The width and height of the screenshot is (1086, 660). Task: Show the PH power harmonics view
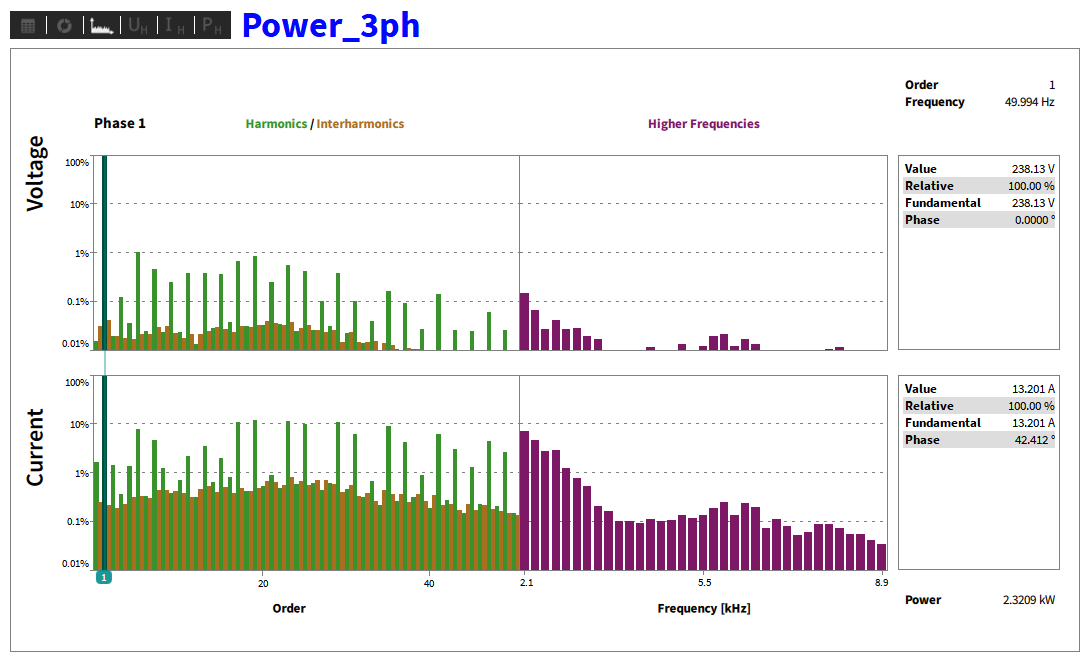click(212, 26)
